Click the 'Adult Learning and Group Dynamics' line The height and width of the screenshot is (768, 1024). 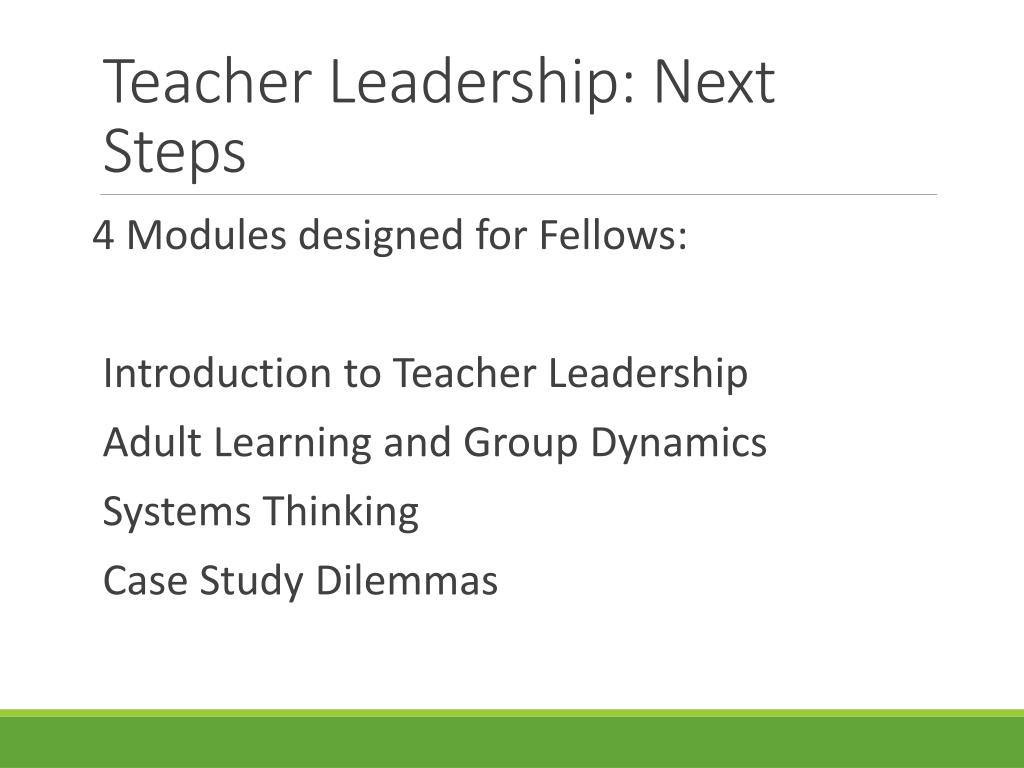coord(435,443)
